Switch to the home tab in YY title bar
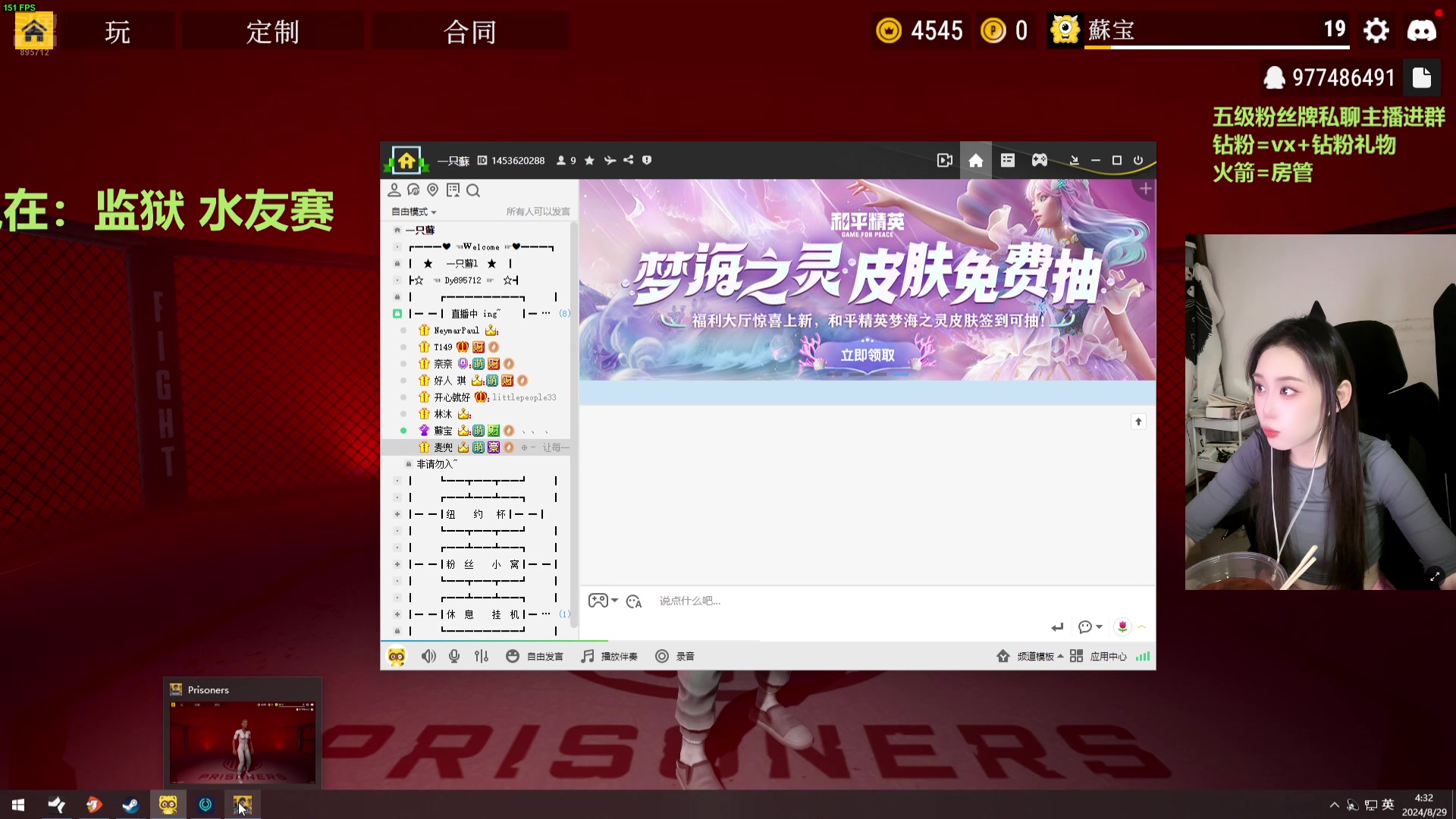Screen dimensions: 1456x819 coord(976,161)
